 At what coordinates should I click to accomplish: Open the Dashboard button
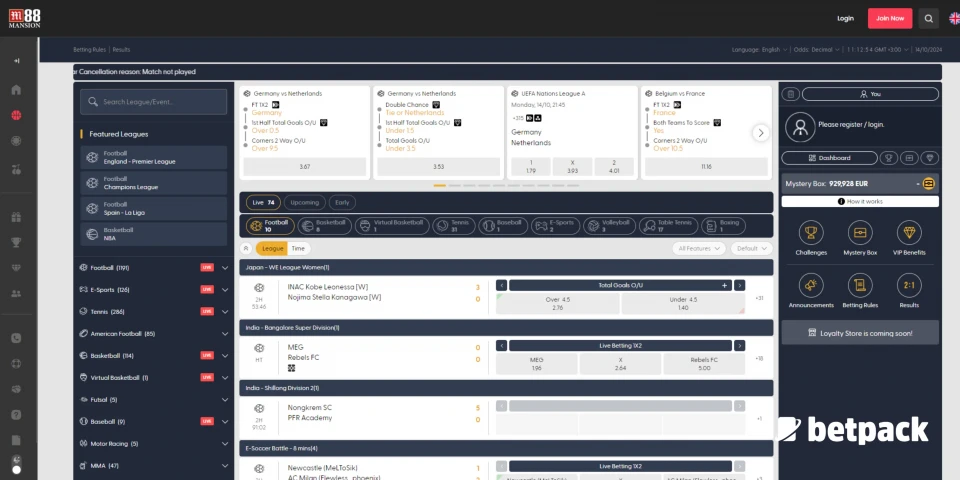pos(829,158)
